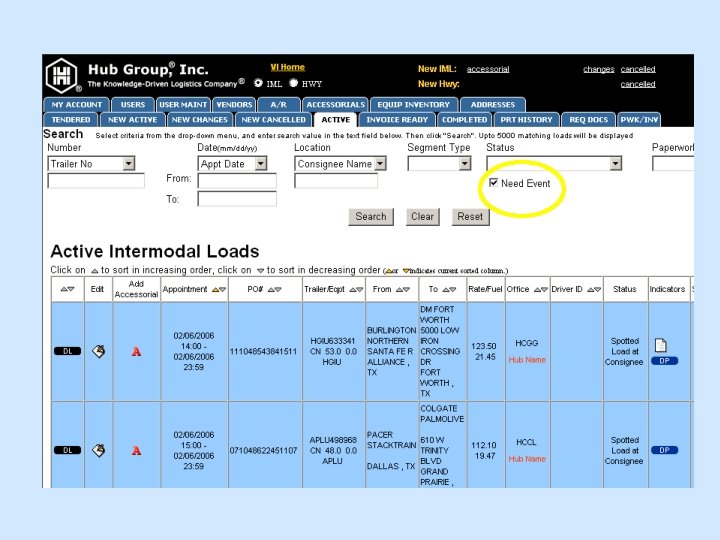Click the Hub Group logo icon
Image resolution: width=720 pixels, height=540 pixels.
pos(62,76)
